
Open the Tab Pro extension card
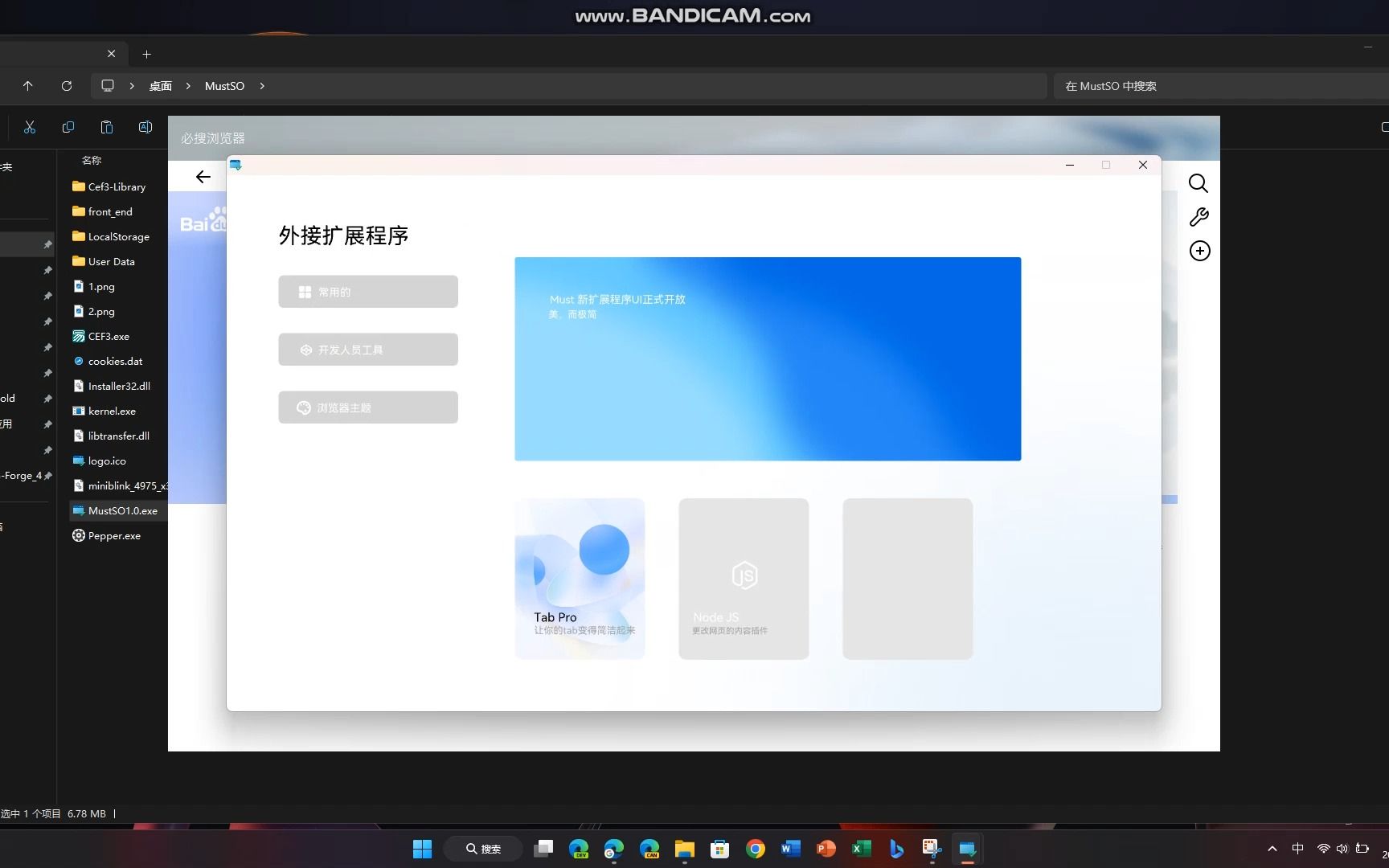pyautogui.click(x=580, y=579)
